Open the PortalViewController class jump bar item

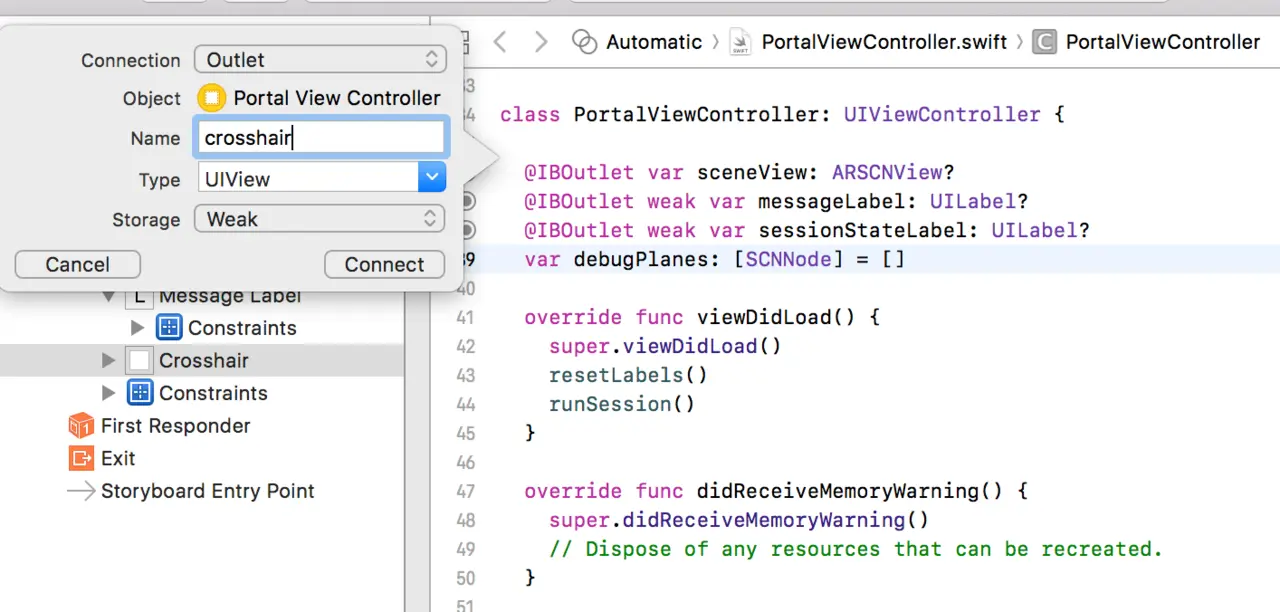click(1163, 42)
